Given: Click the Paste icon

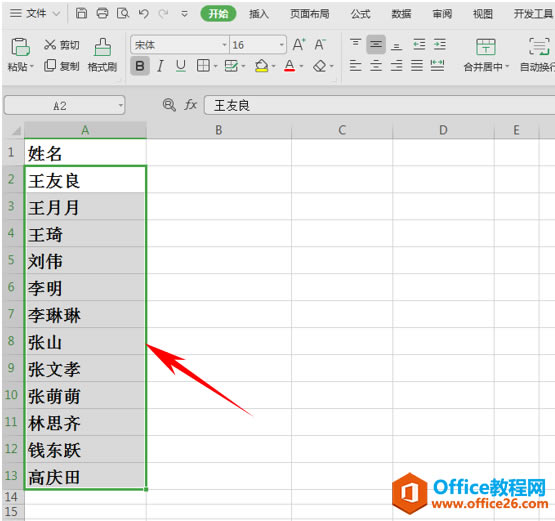Looking at the screenshot, I should tap(20, 47).
